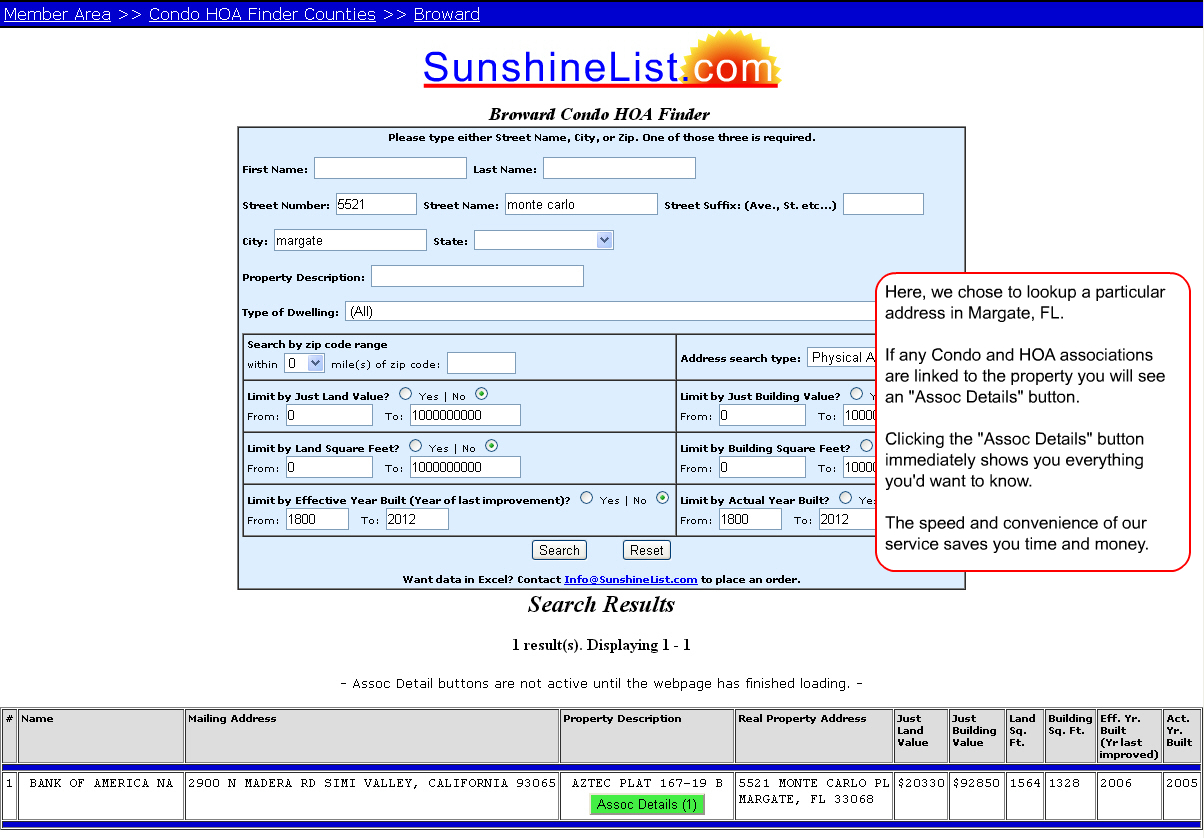Click the Broward breadcrumb link

click(x=446, y=14)
